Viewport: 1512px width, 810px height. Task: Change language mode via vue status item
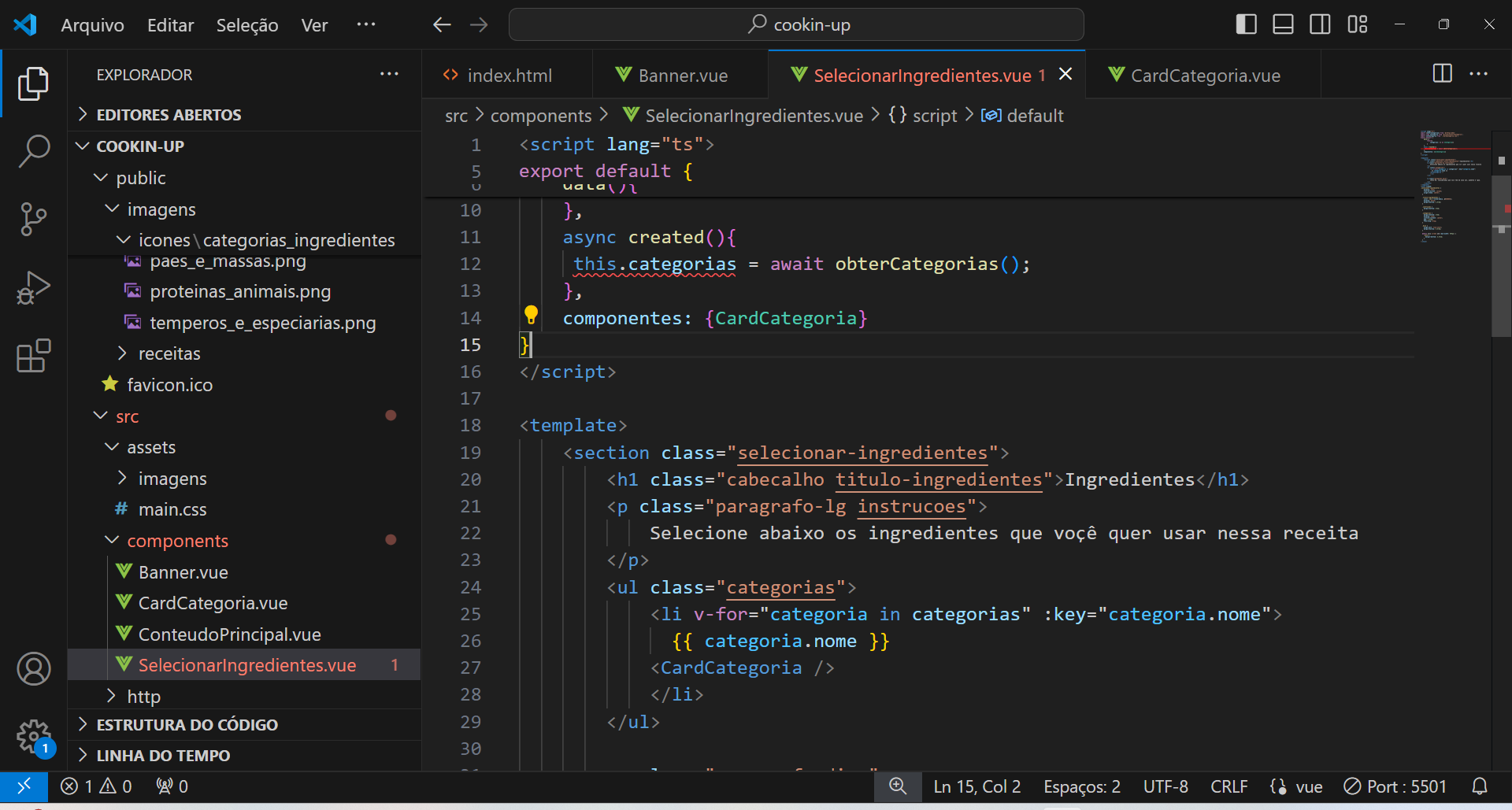pyautogui.click(x=1309, y=786)
